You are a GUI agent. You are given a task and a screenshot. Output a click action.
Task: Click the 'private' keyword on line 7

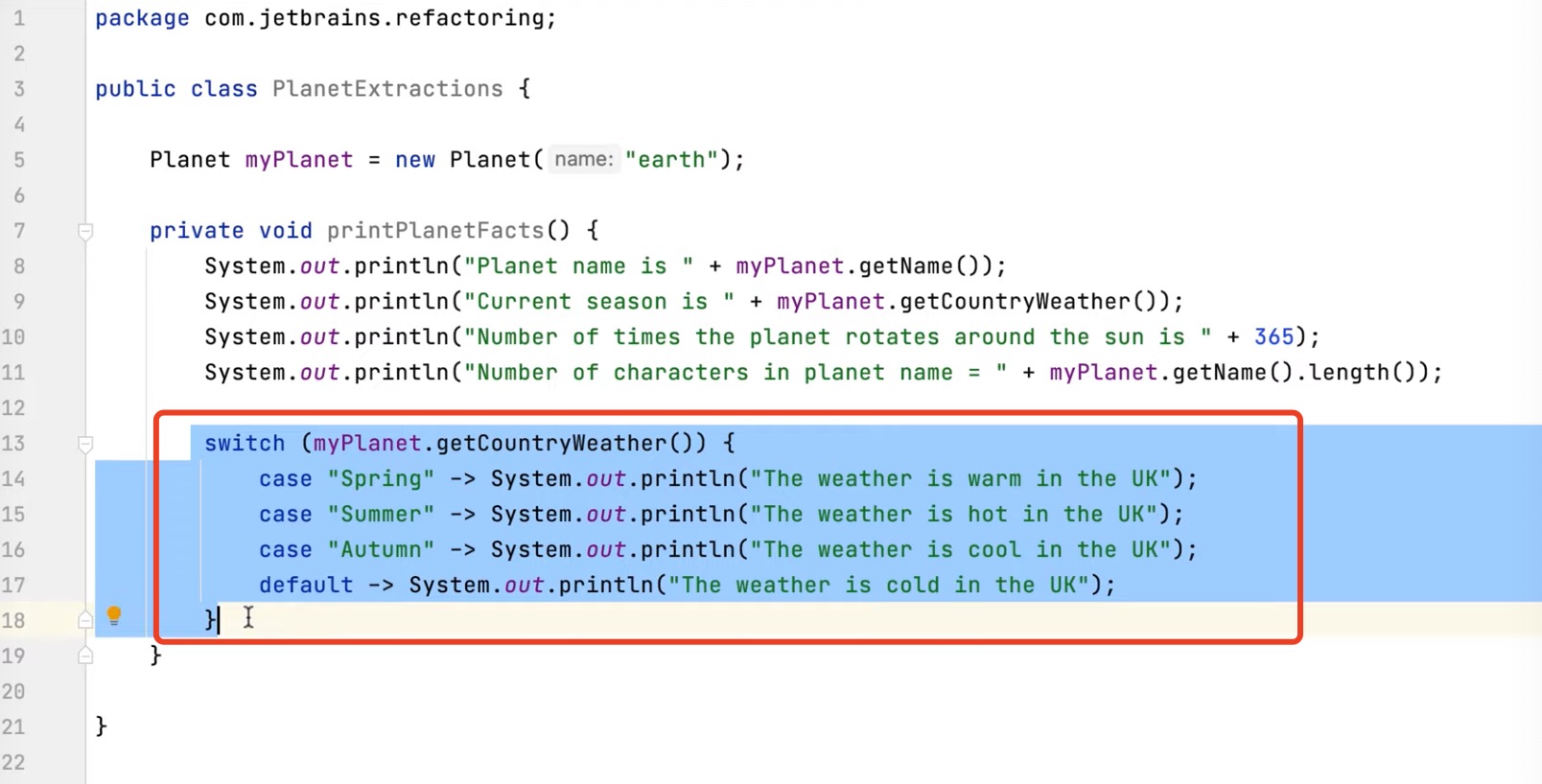point(197,231)
